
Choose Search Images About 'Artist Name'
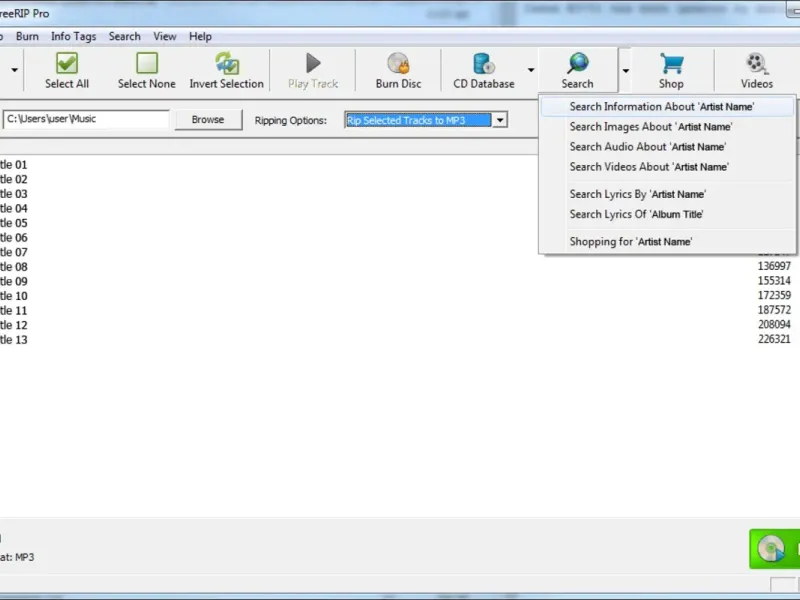[667, 127]
